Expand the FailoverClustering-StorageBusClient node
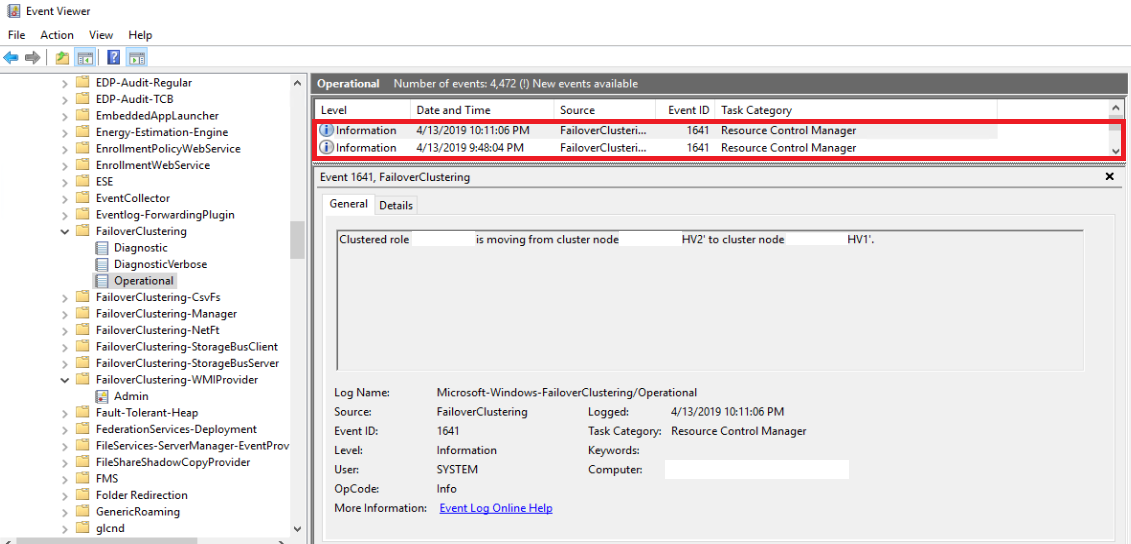1131x544 pixels. (65, 347)
